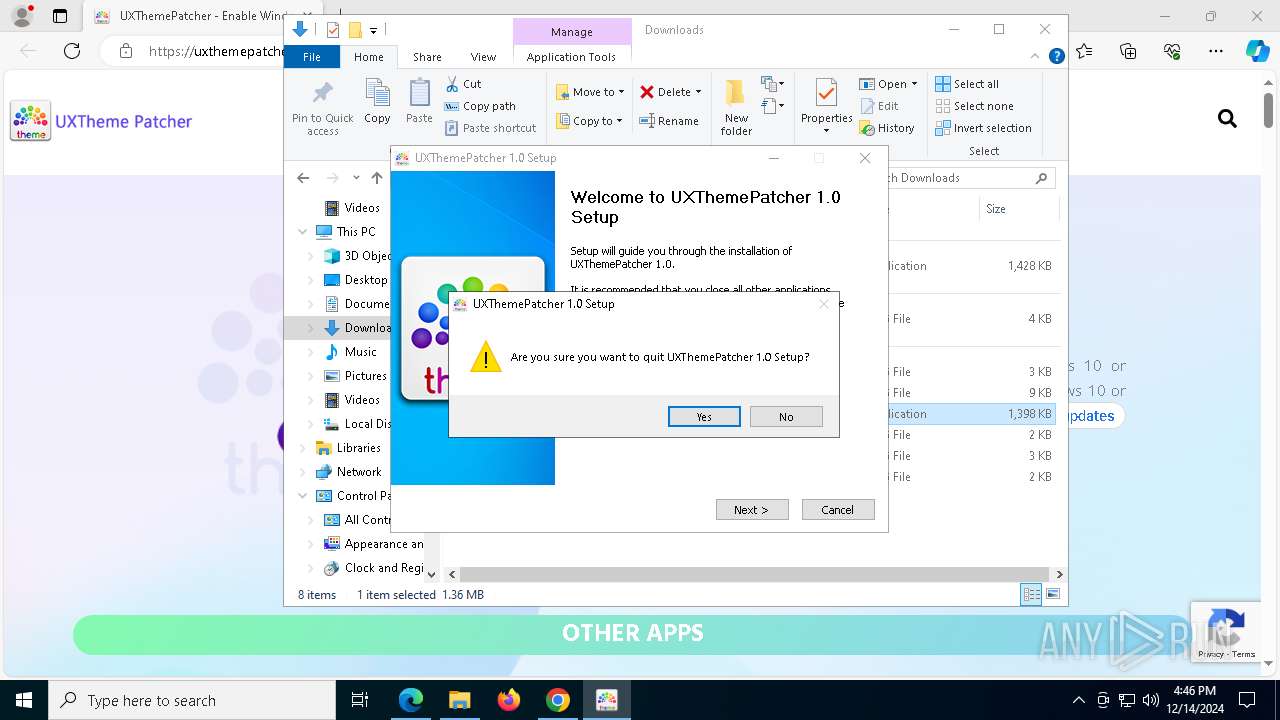Click Pin to Quick access icon
The image size is (1280, 720).
pyautogui.click(x=322, y=108)
